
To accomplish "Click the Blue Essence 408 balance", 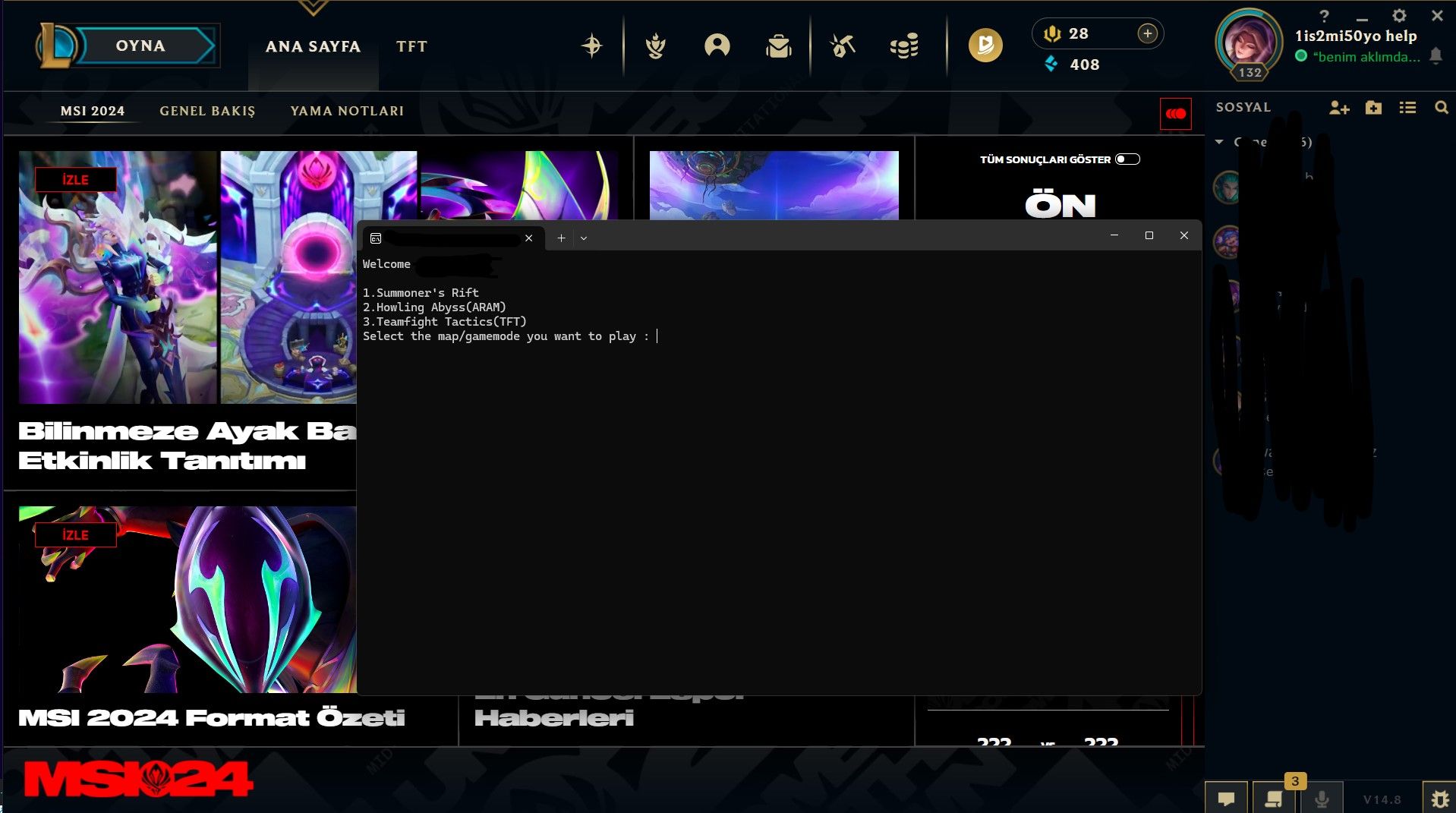I will pos(1072,65).
